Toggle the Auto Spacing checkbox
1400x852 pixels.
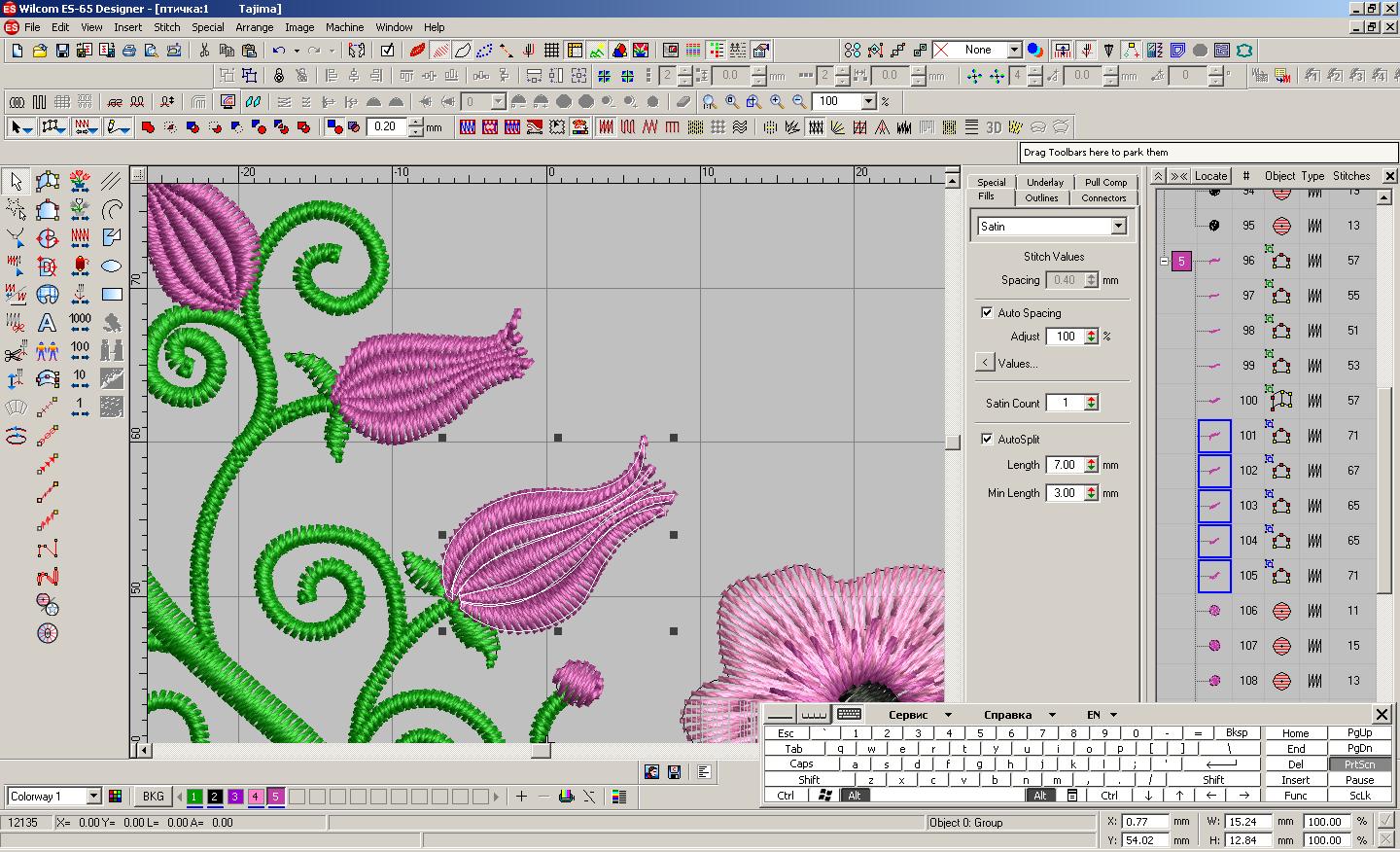click(x=987, y=312)
